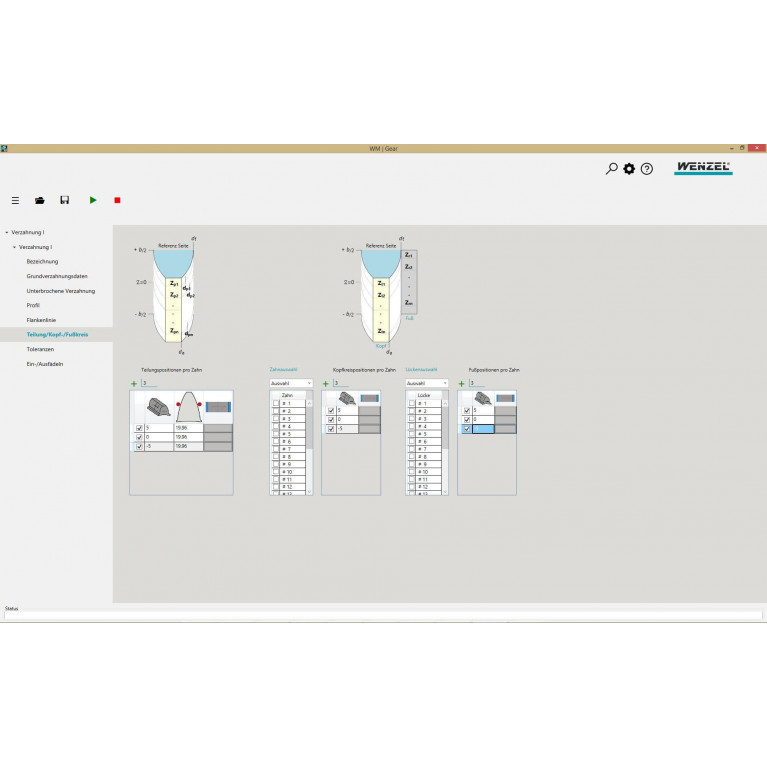Click the magnifying glass search icon
767x767 pixels.
611,169
